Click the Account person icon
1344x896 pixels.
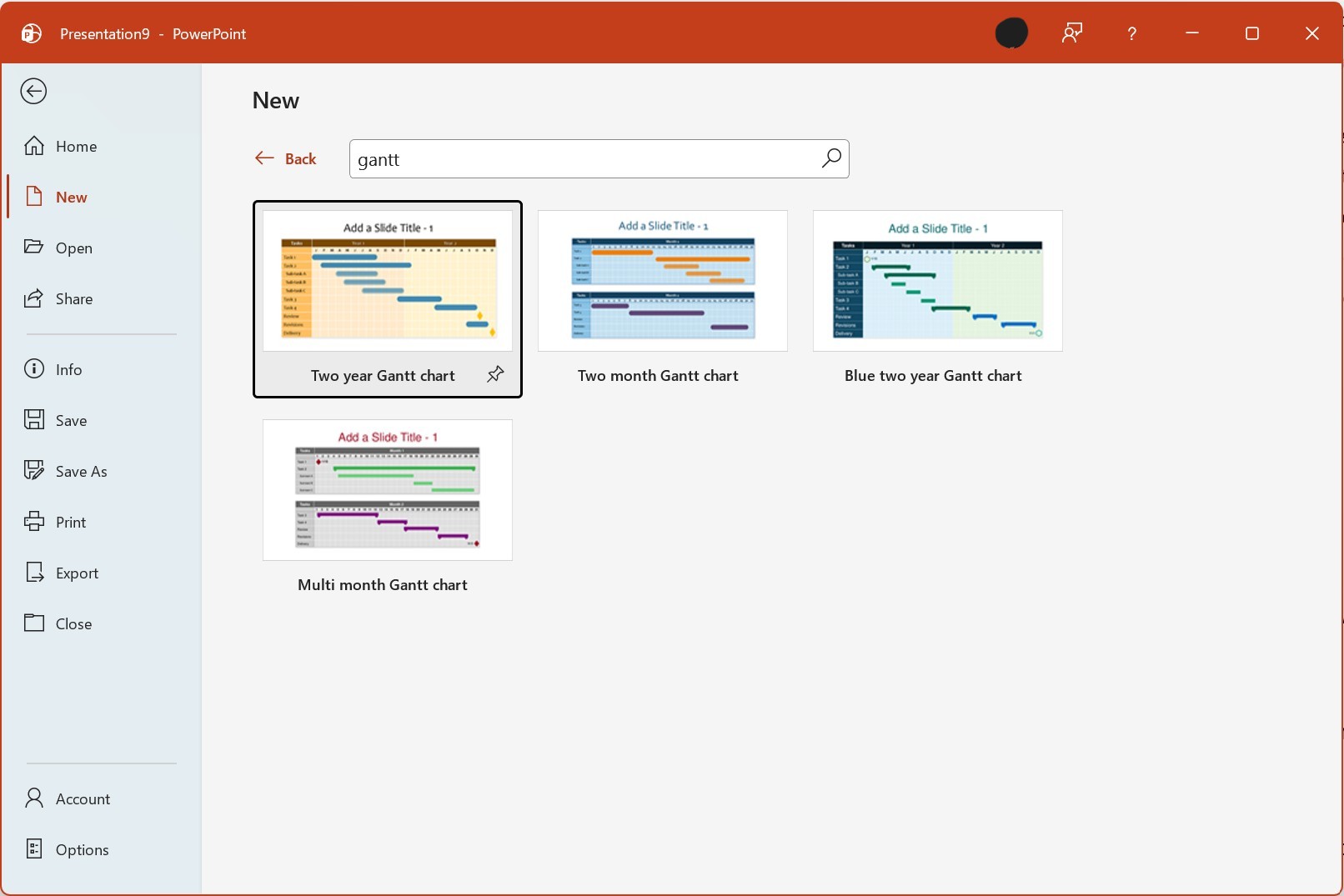point(34,798)
